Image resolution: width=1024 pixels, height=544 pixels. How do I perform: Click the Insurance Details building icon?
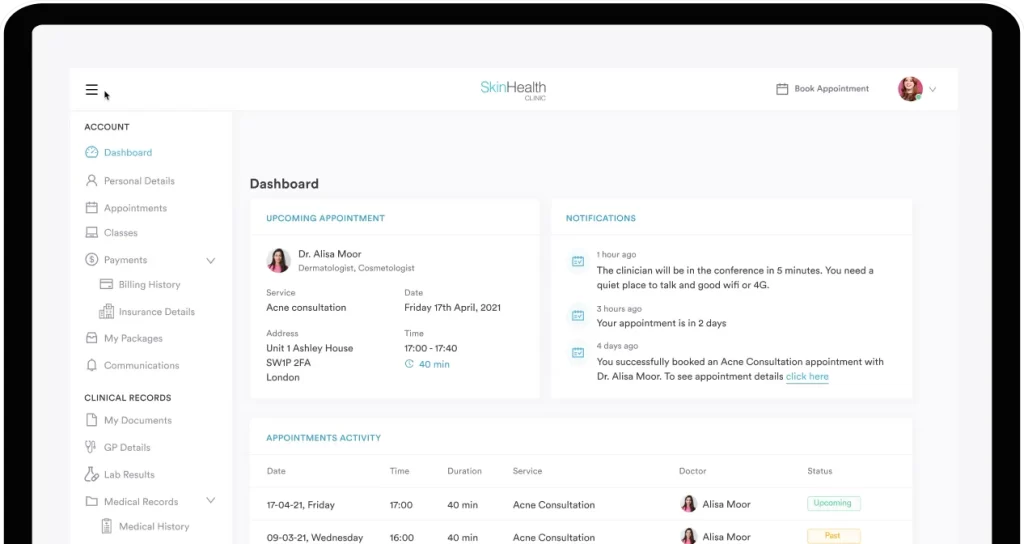[x=107, y=312]
